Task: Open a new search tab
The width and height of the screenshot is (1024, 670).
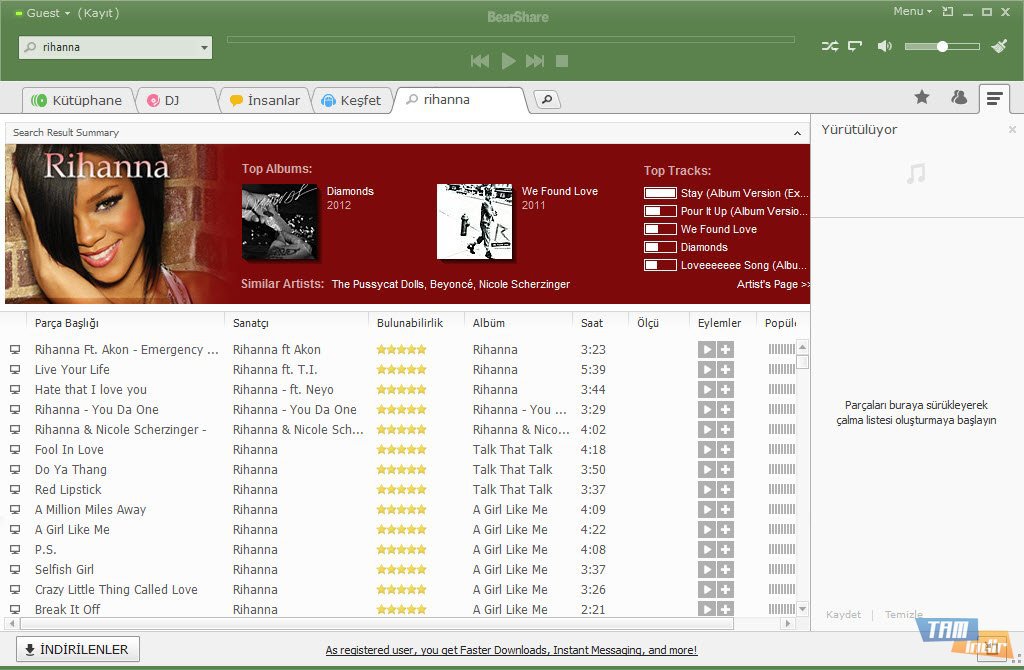Action: point(547,100)
